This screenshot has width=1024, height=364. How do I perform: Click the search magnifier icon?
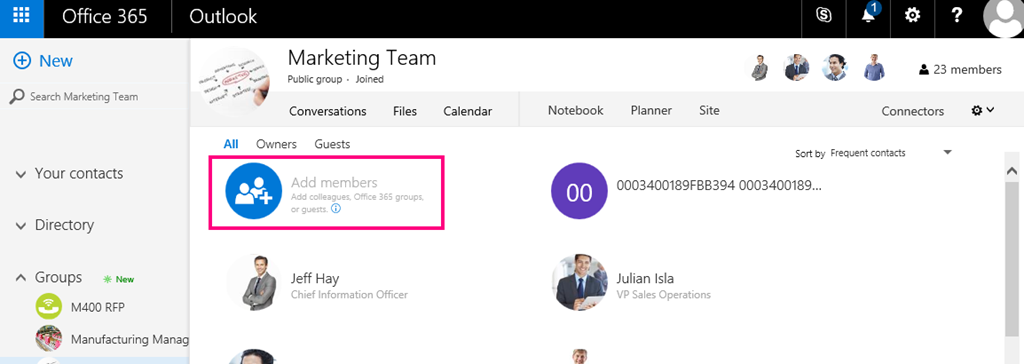pyautogui.click(x=17, y=97)
